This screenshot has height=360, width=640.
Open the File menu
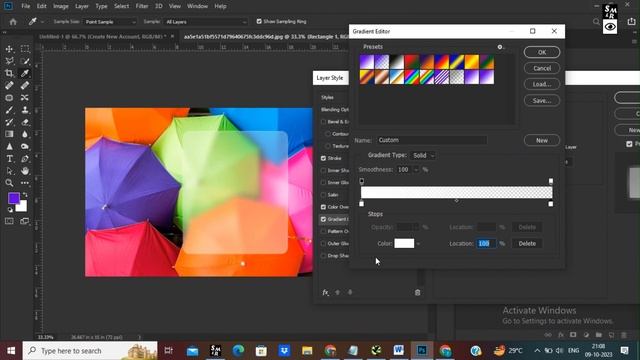pos(26,7)
